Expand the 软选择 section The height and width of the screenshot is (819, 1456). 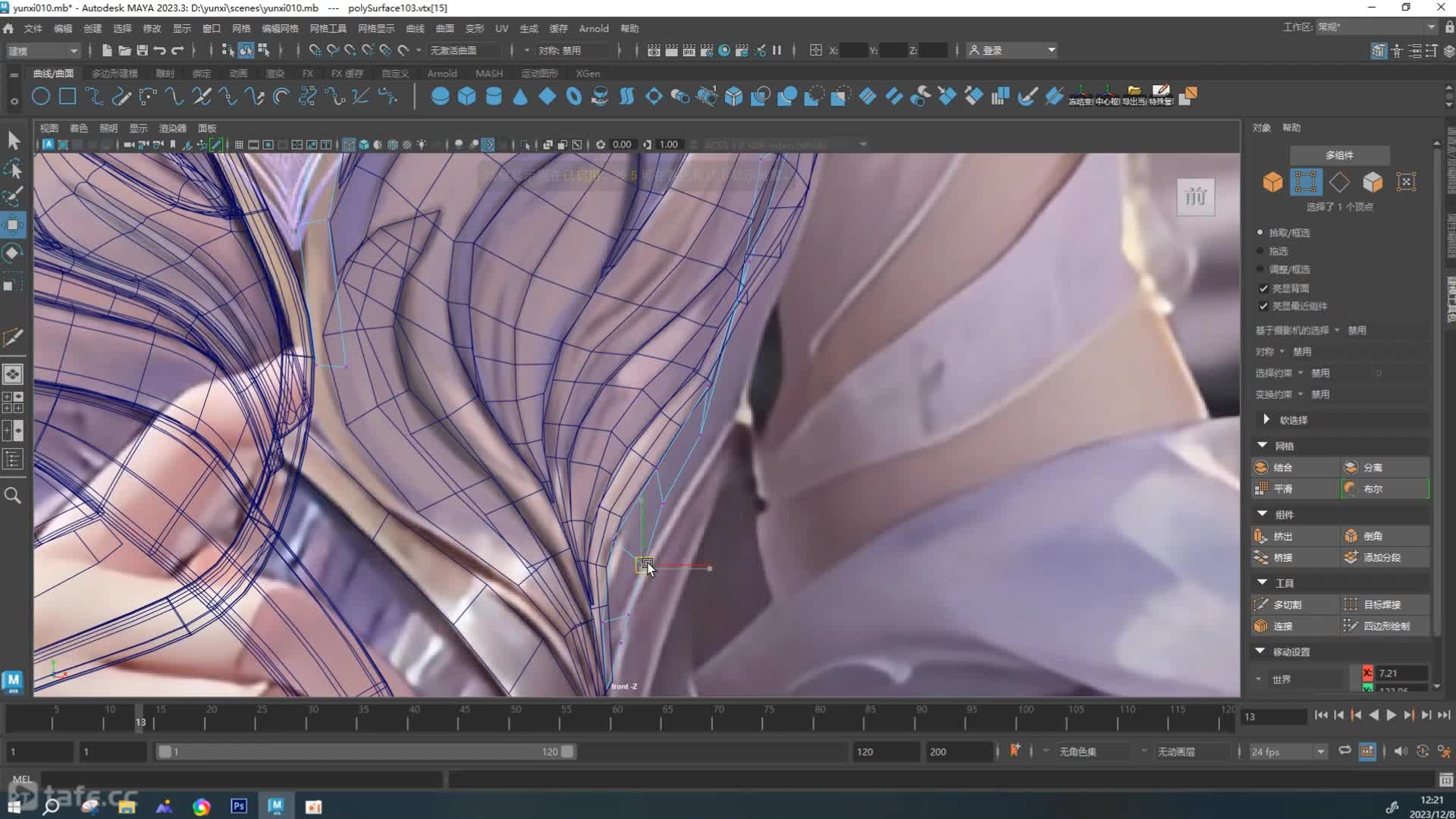tap(1266, 419)
